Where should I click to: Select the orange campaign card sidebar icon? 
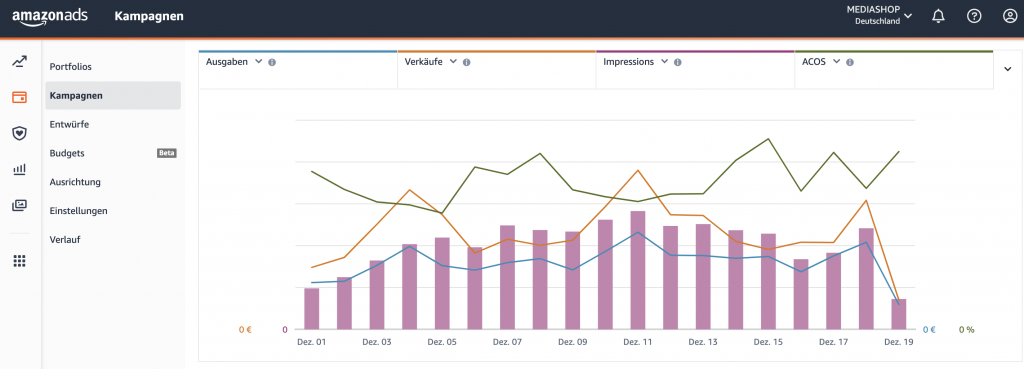pyautogui.click(x=20, y=97)
